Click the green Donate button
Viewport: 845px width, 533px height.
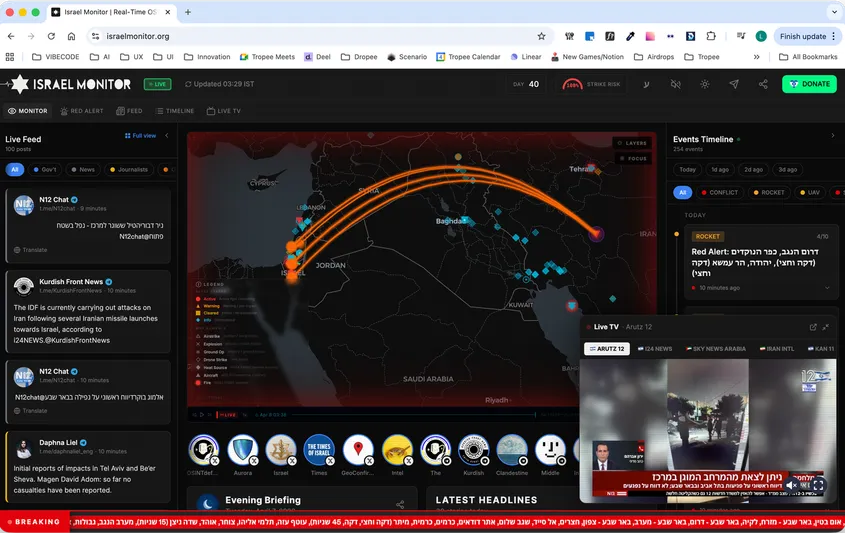click(x=809, y=84)
